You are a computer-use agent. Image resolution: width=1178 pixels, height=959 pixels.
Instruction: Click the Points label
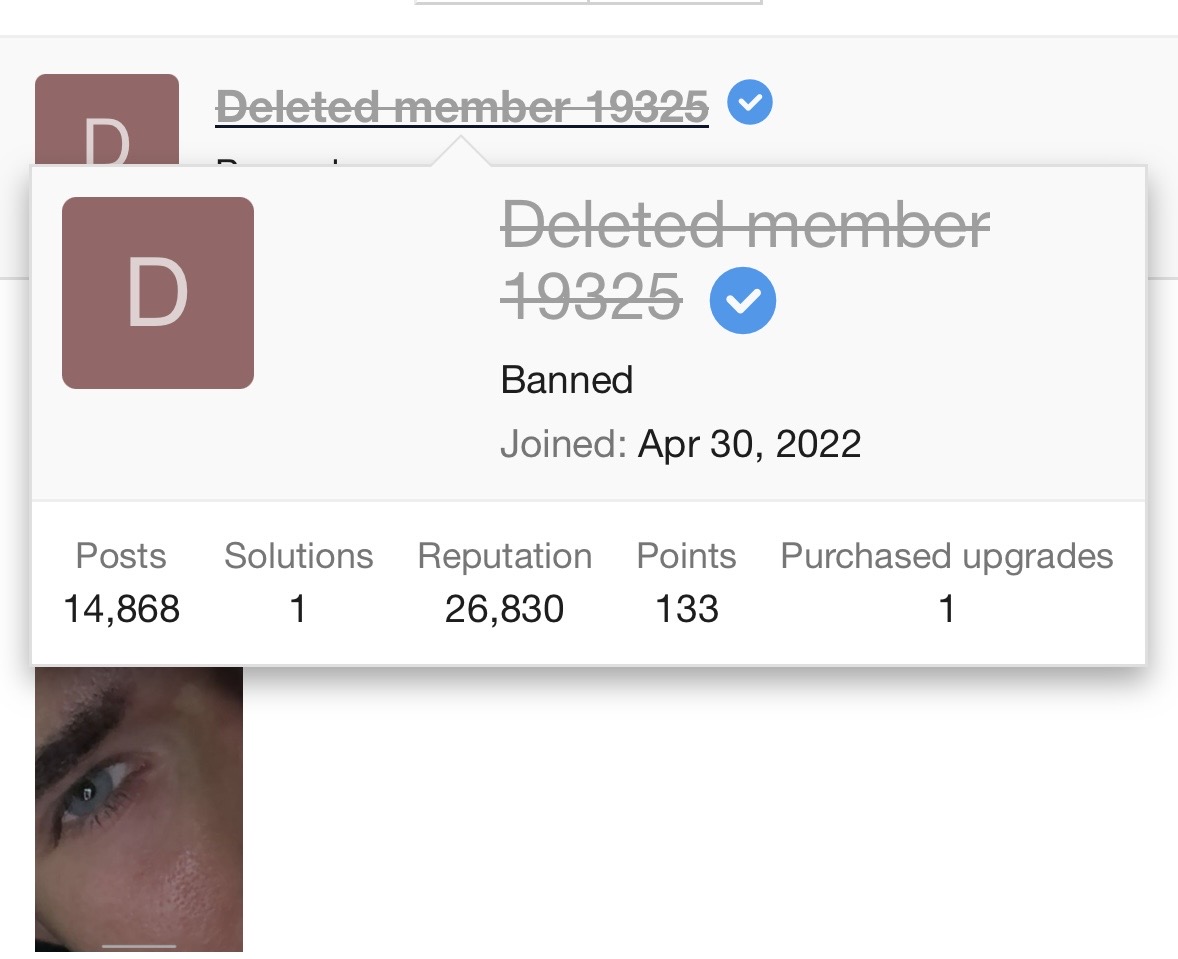point(686,556)
